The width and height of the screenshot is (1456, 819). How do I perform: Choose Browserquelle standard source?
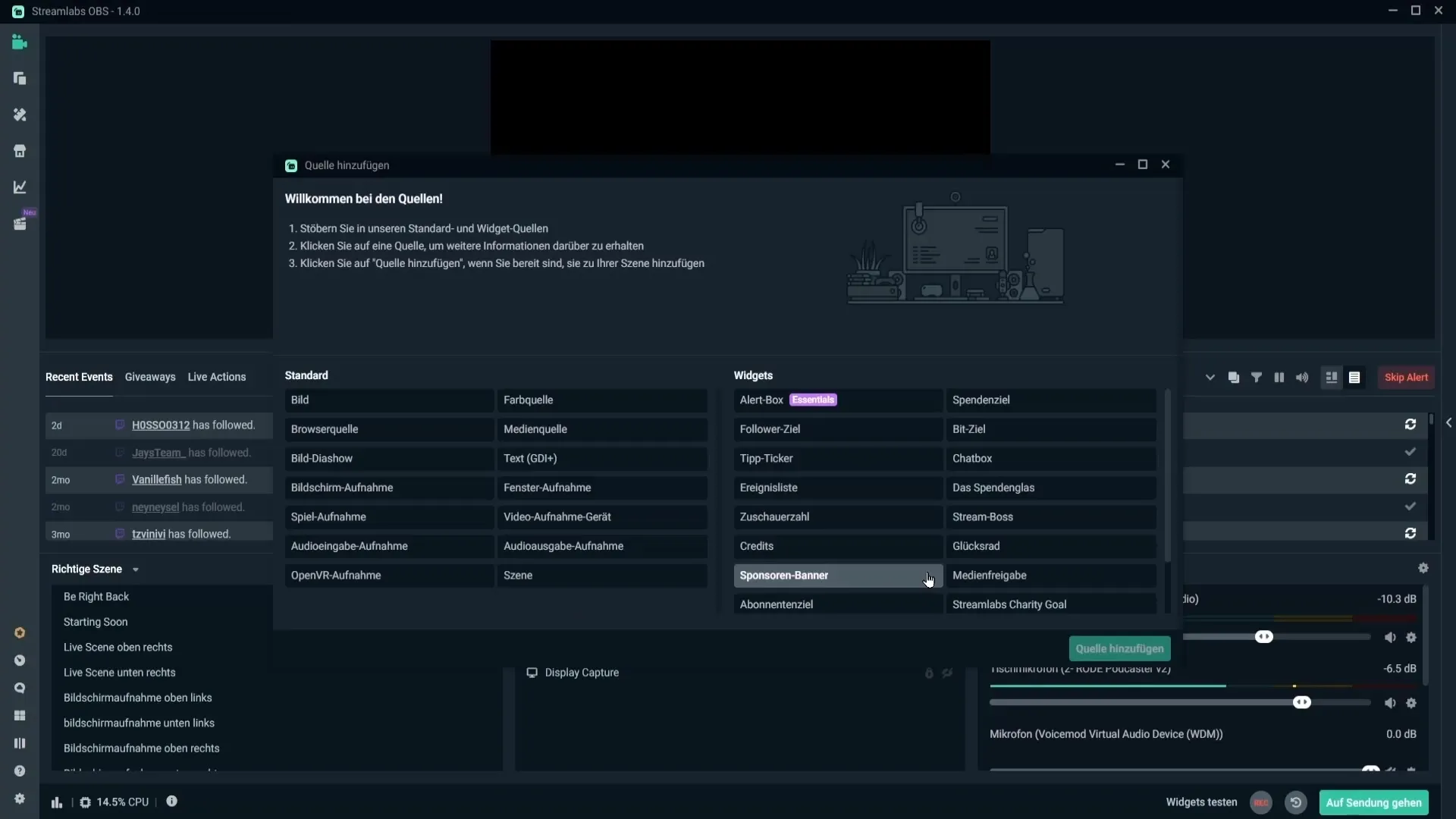coord(389,429)
